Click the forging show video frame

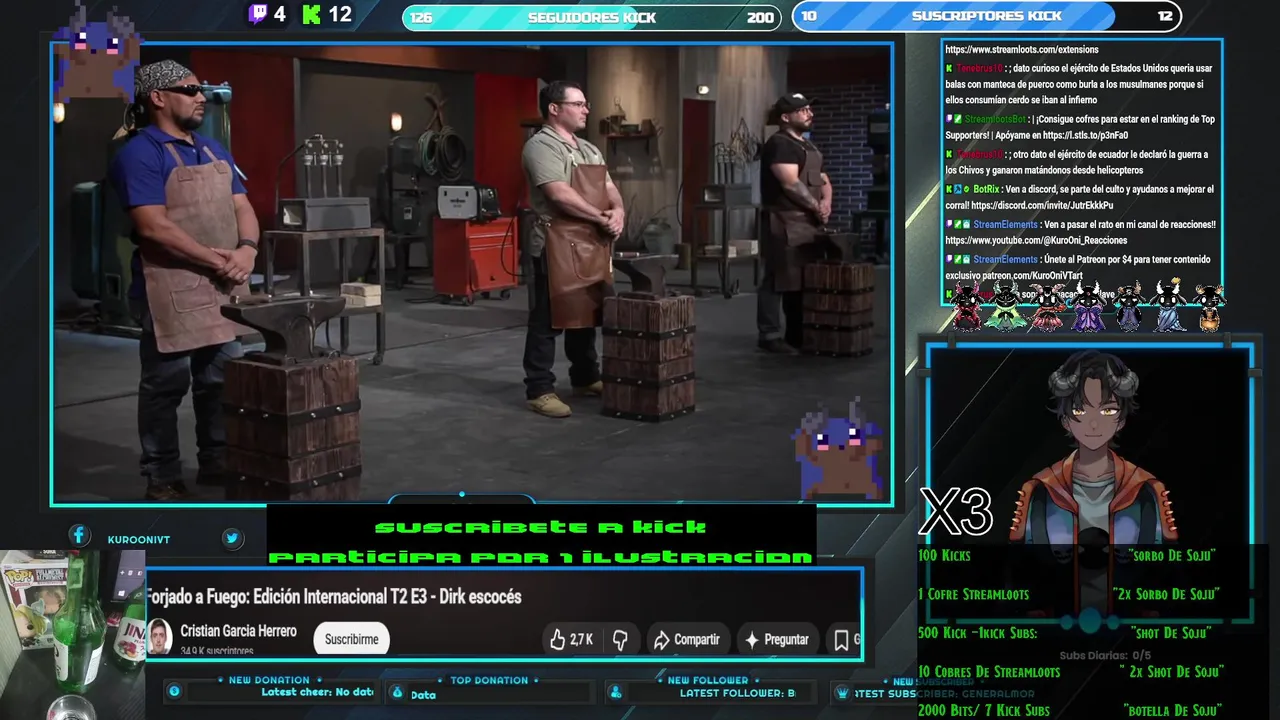(x=471, y=273)
